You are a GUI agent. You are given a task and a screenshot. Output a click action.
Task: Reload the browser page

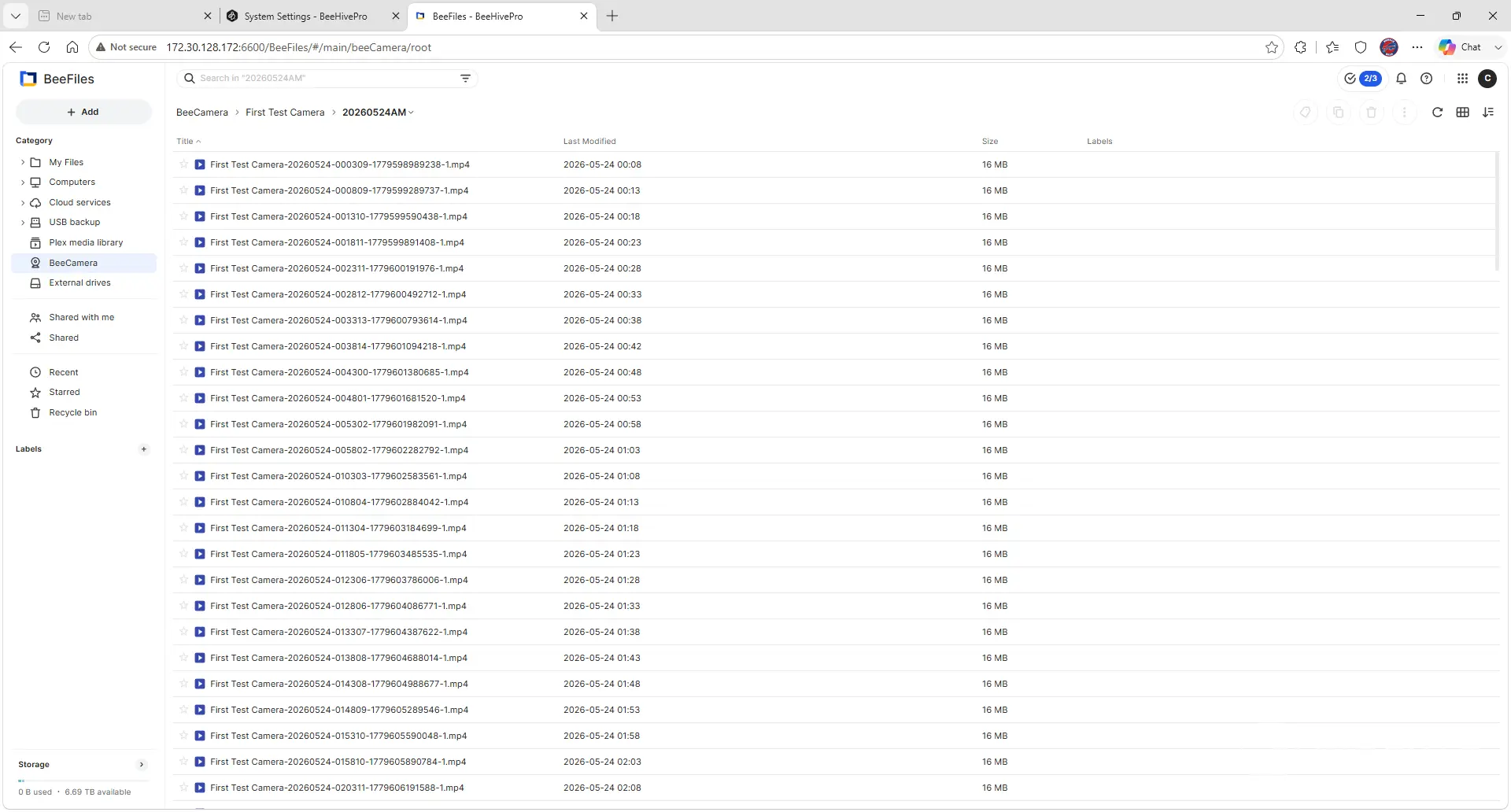(44, 47)
